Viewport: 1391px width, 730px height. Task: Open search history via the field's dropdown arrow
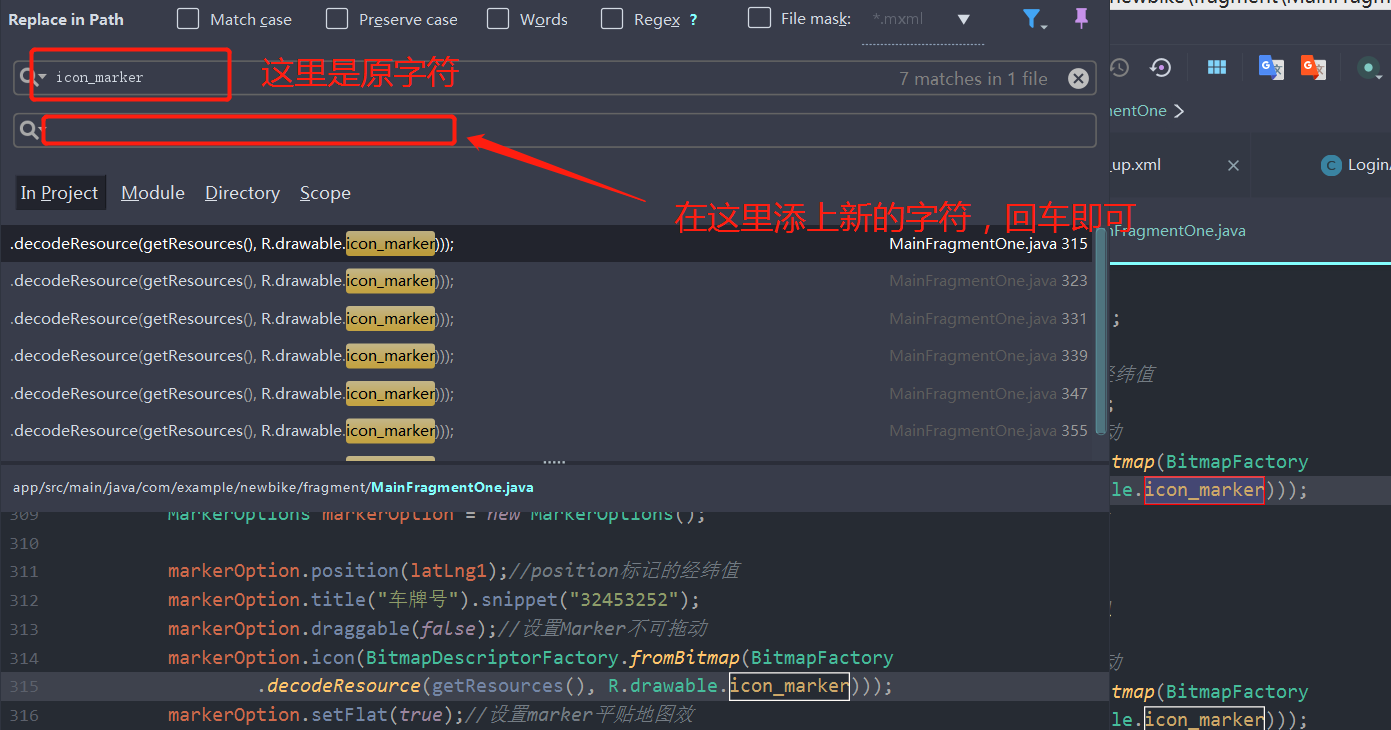(43, 78)
